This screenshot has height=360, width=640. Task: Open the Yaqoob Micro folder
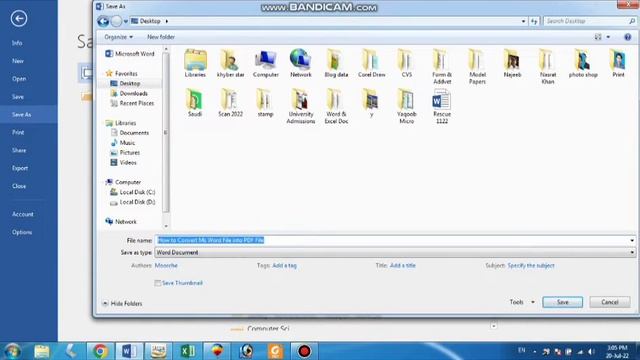407,106
